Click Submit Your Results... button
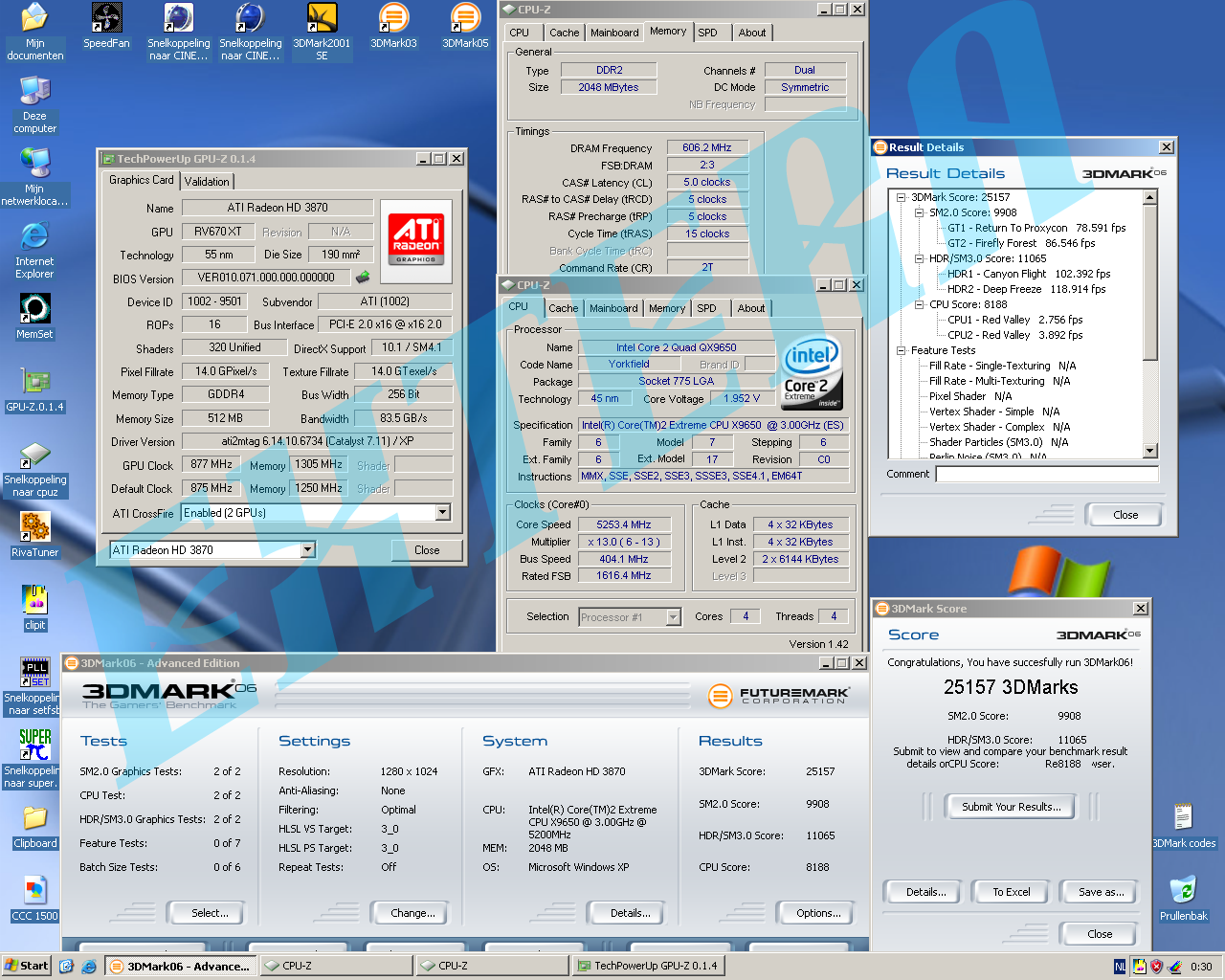 click(x=1012, y=807)
